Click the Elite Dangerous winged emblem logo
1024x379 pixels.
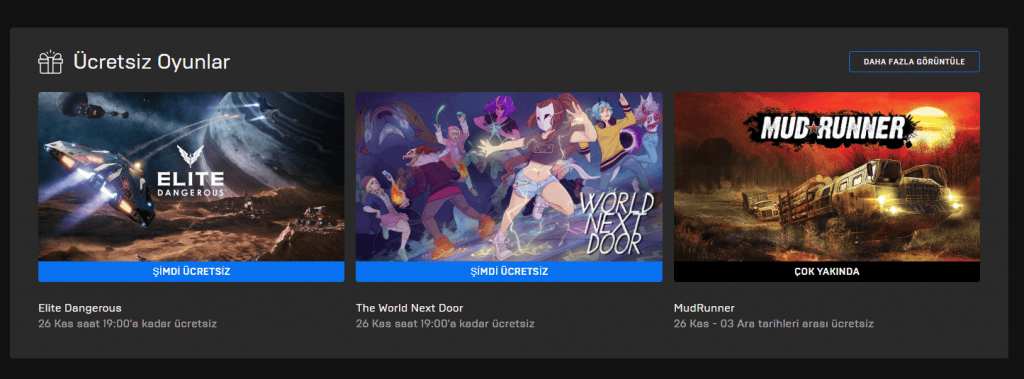tap(190, 157)
